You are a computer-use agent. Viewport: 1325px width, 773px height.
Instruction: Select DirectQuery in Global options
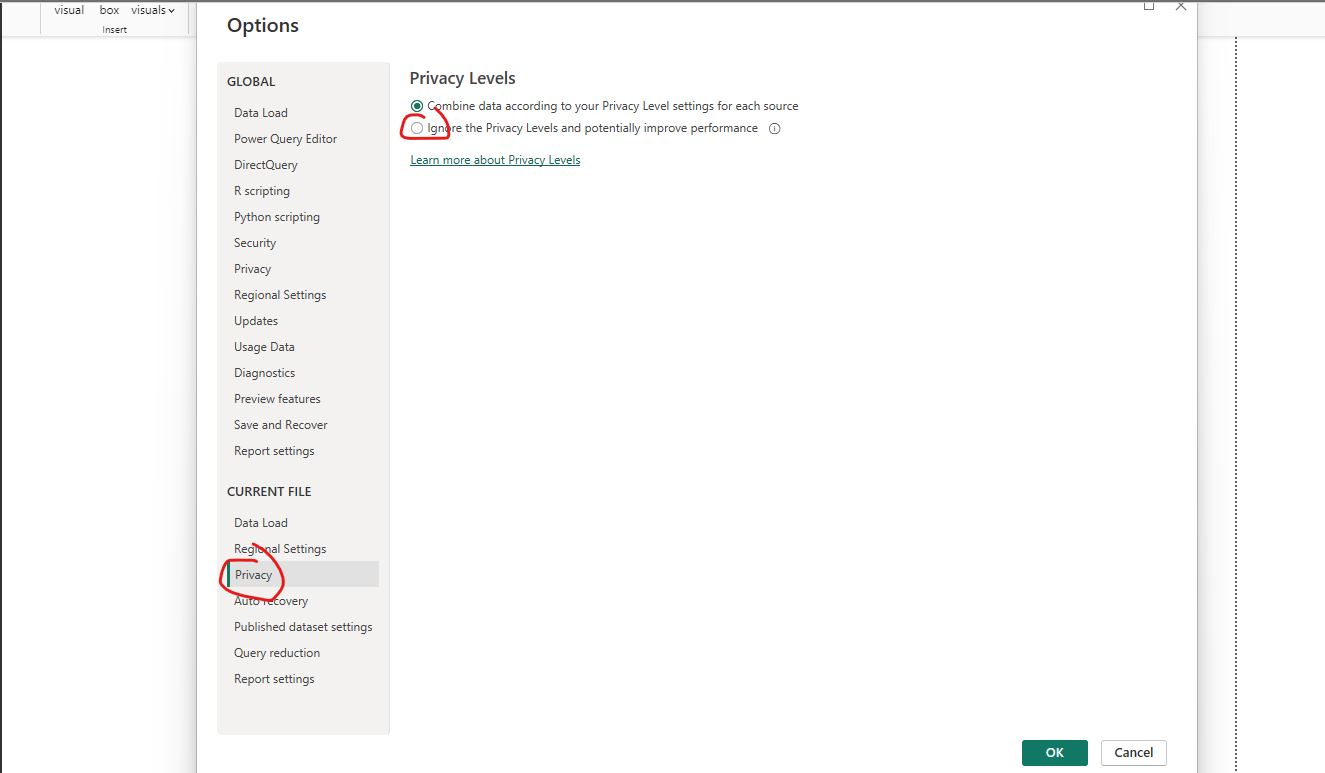266,165
